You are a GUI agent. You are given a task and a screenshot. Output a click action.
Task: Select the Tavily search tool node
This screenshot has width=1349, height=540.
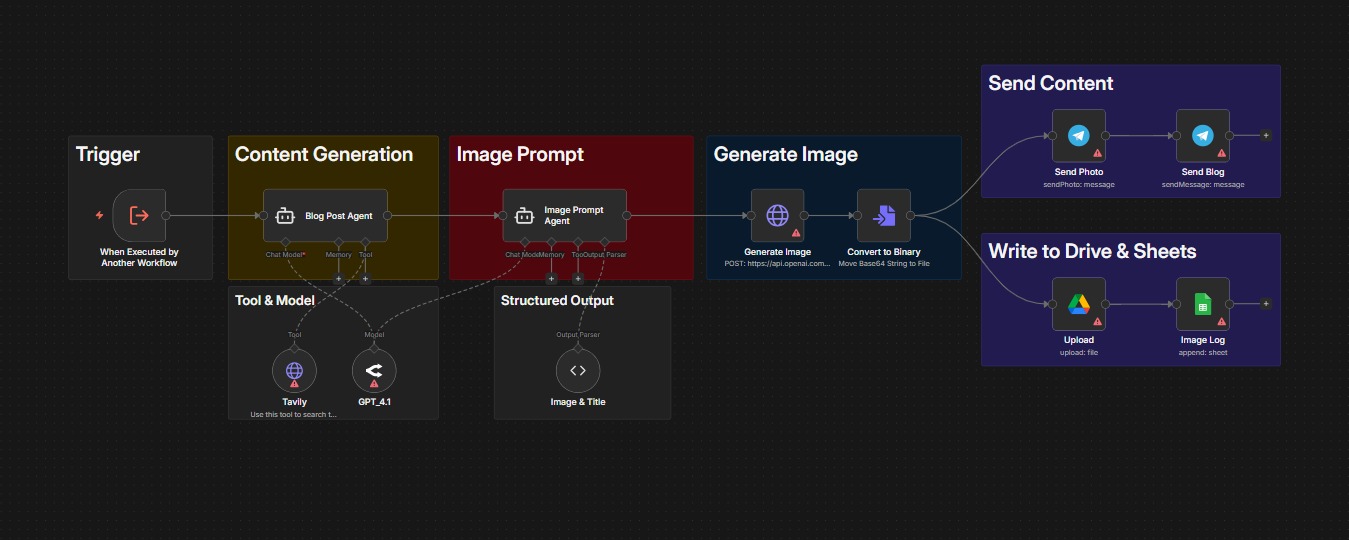(x=294, y=371)
